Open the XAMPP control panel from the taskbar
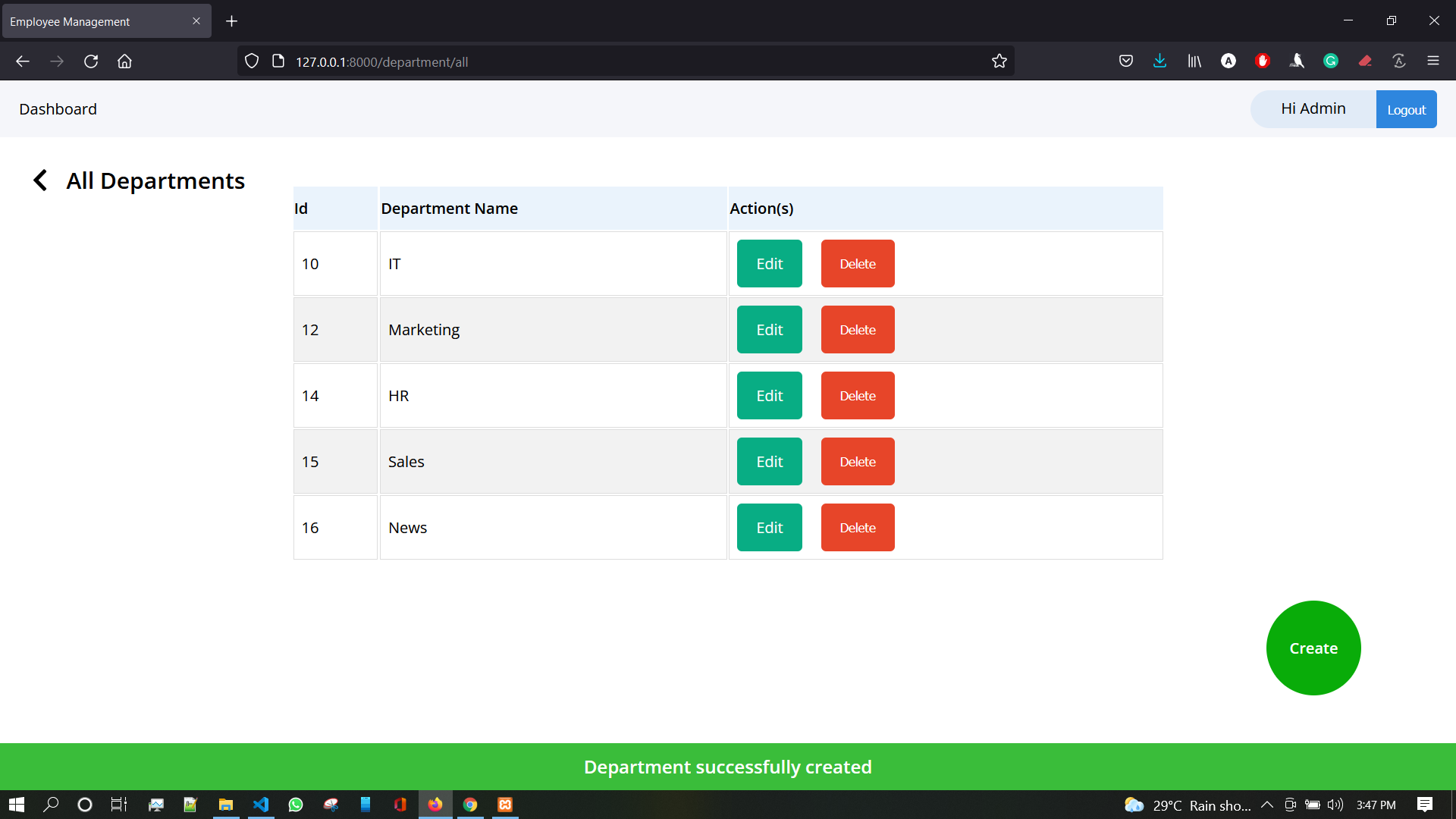The height and width of the screenshot is (819, 1456). pos(504,805)
